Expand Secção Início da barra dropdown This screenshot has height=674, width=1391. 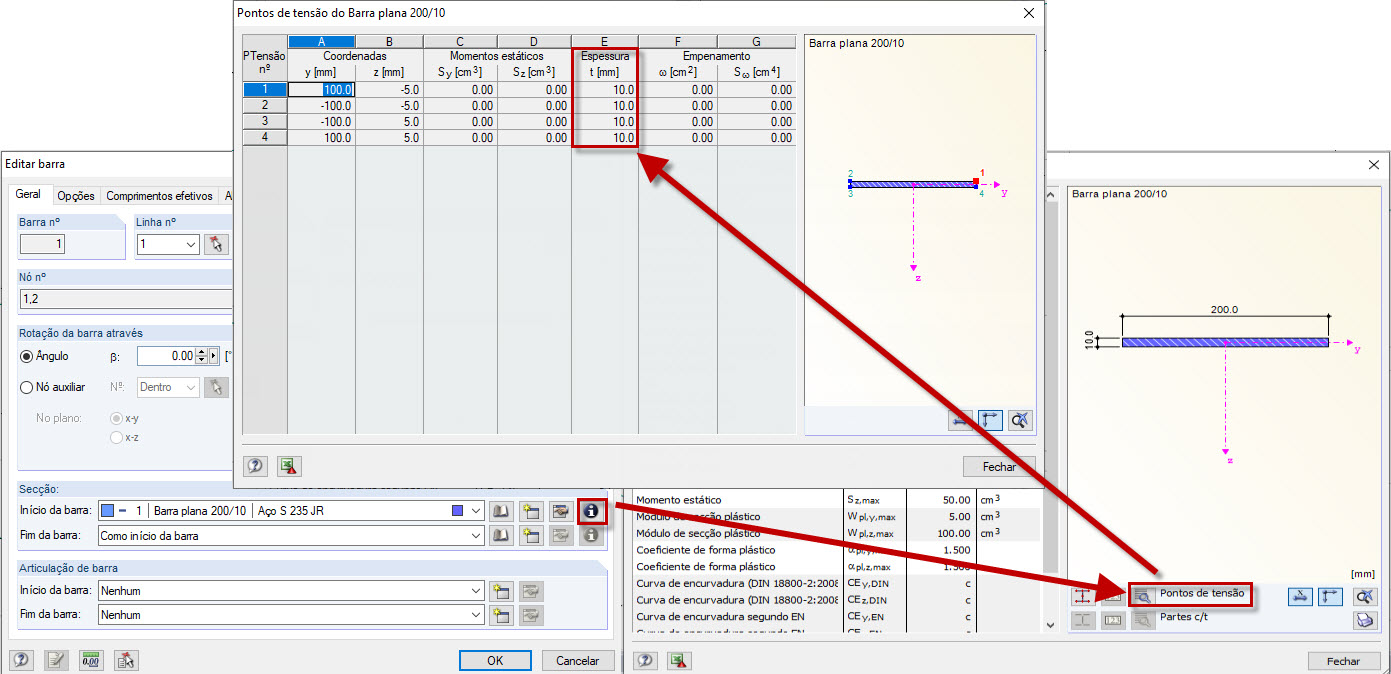point(476,511)
